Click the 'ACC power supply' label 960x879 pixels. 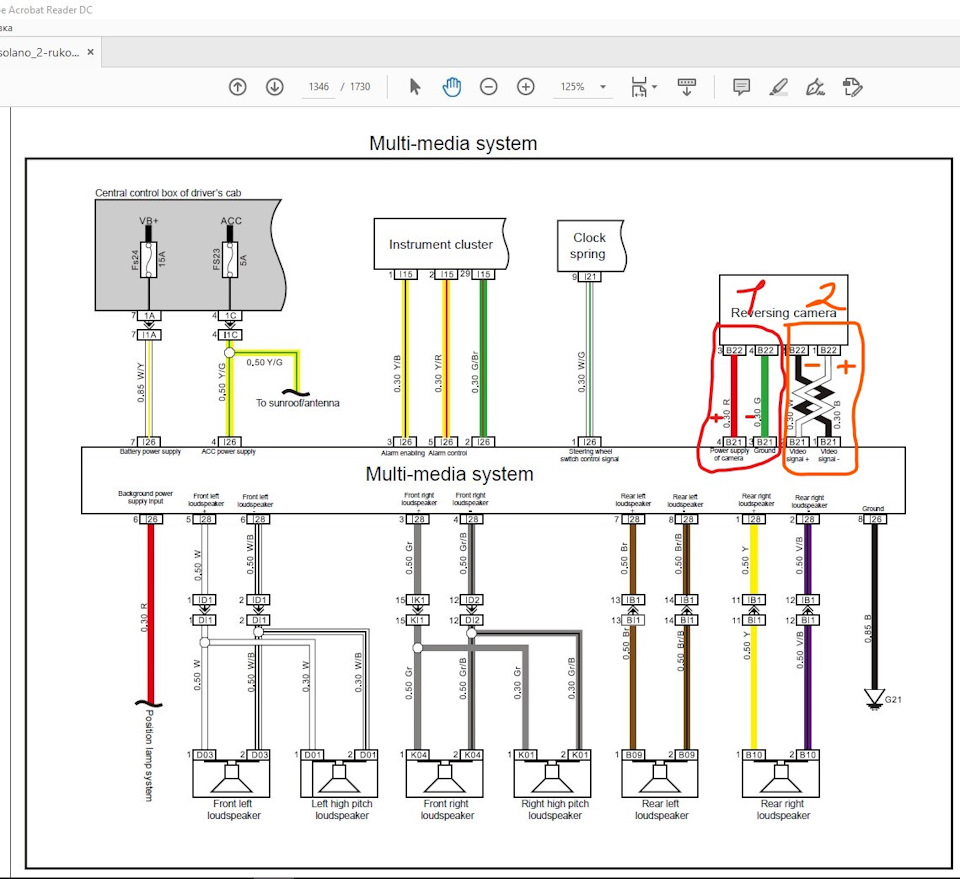pyautogui.click(x=228, y=452)
